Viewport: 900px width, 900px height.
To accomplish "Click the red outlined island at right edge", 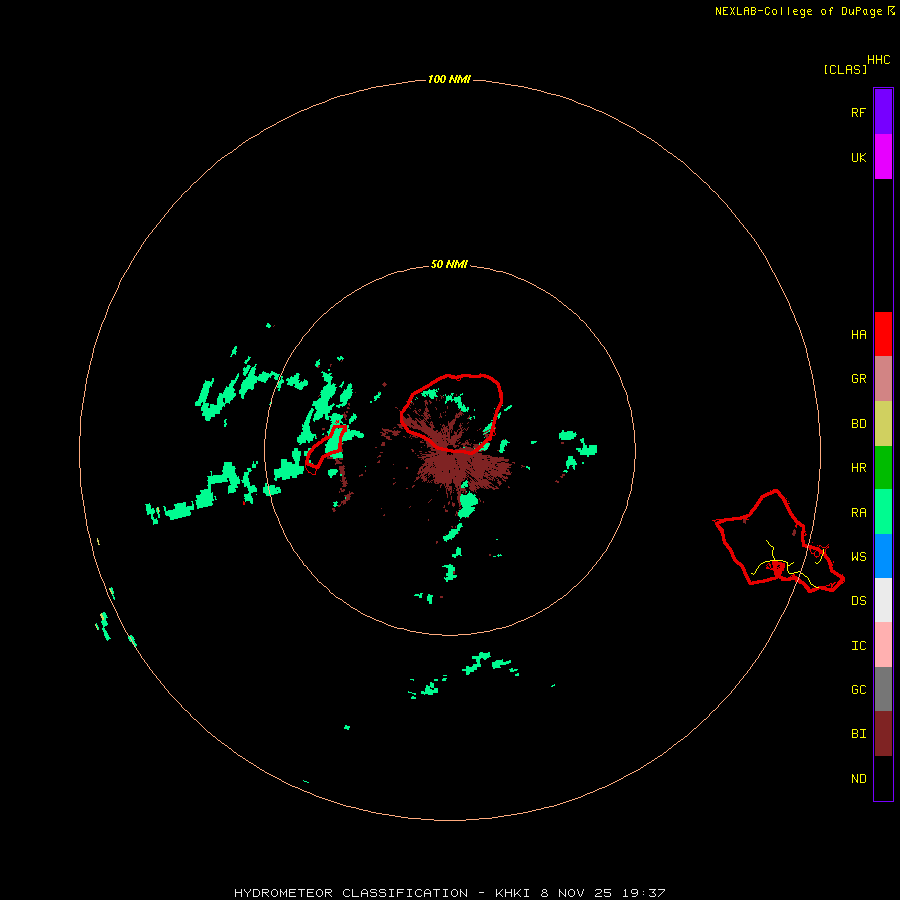I will [x=779, y=542].
